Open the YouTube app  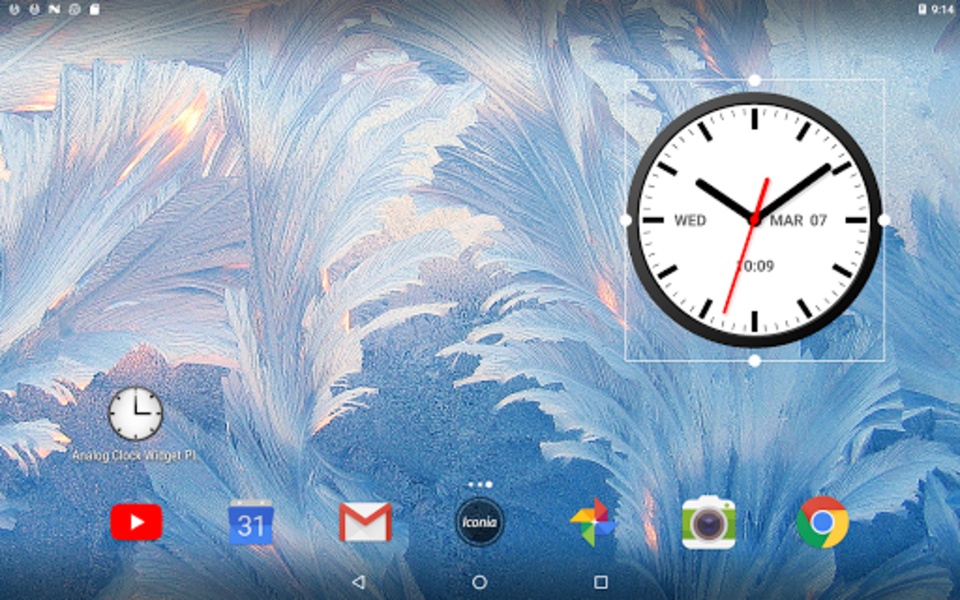pos(136,522)
